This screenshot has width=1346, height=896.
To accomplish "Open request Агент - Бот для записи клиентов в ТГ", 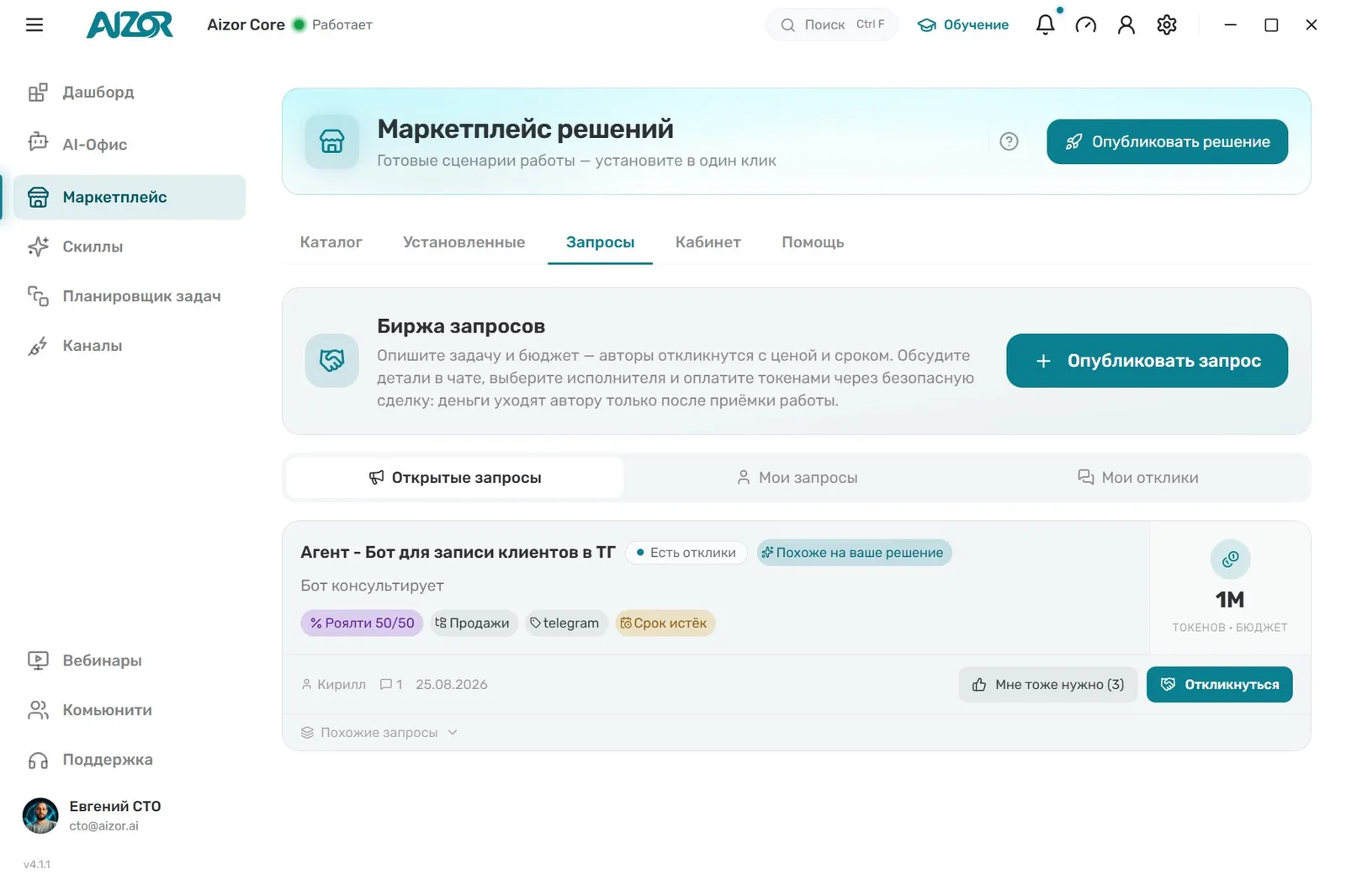I will 458,553.
